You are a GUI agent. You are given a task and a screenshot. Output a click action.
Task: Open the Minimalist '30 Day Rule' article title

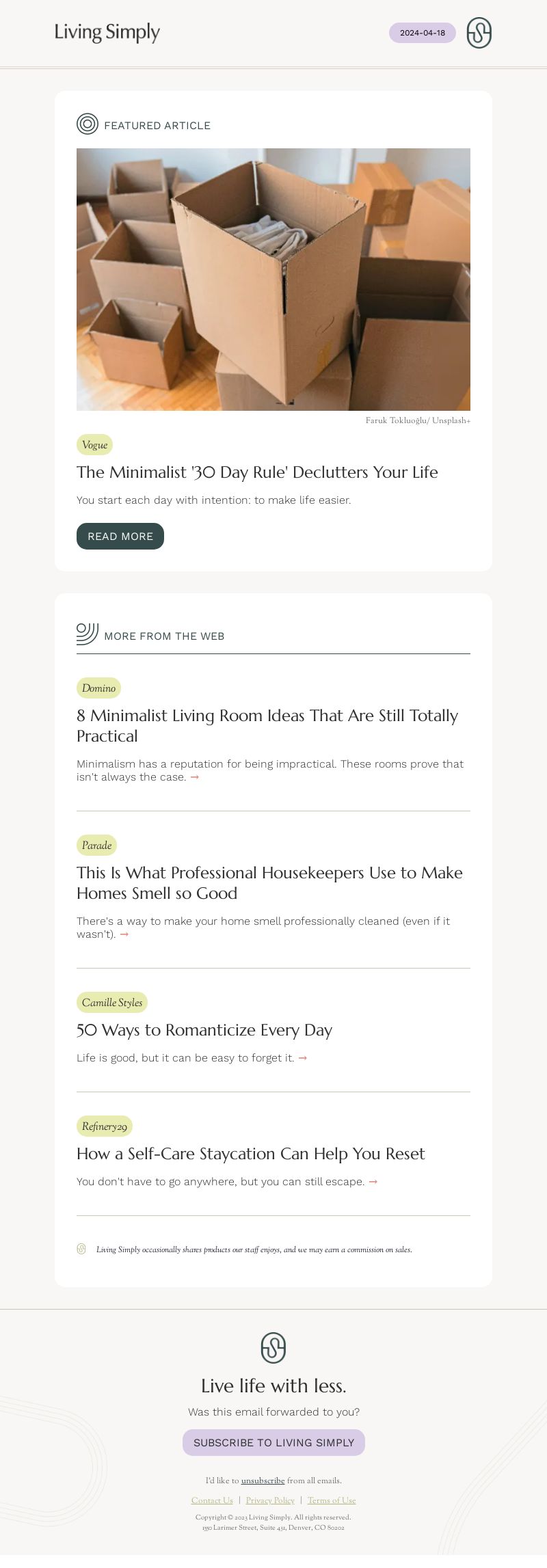point(257,472)
